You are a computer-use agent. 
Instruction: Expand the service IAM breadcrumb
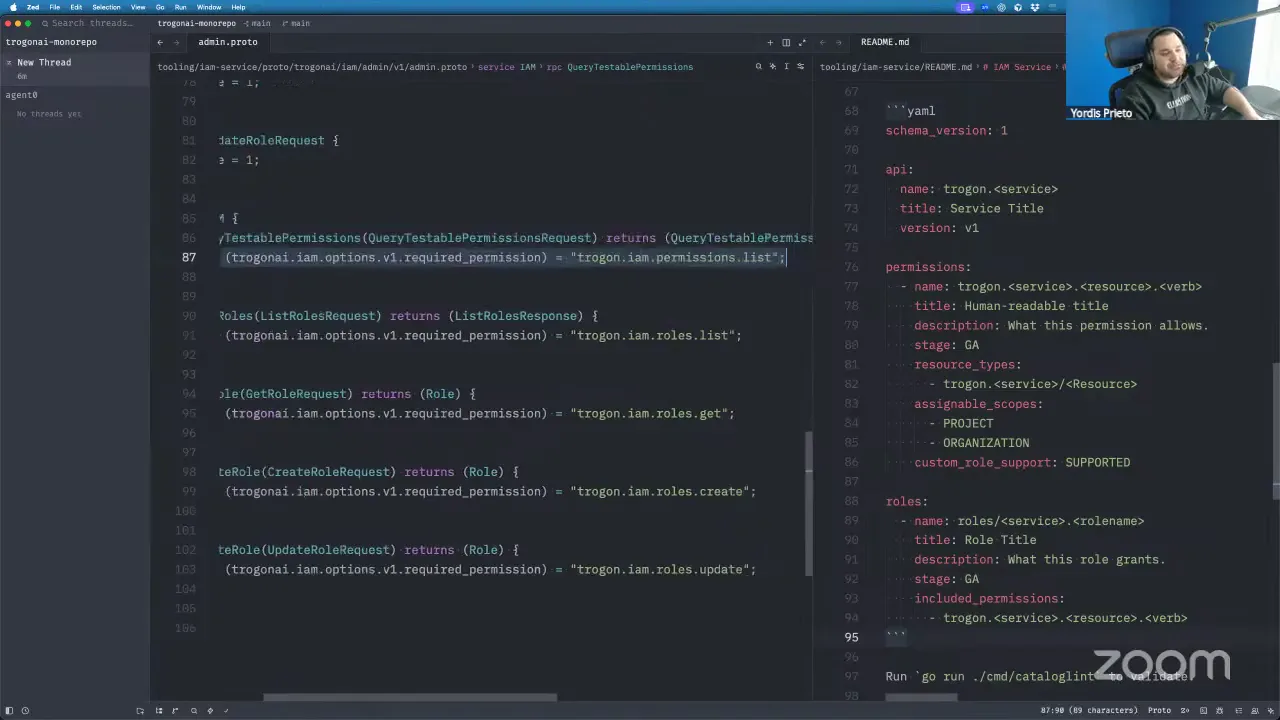coord(507,67)
